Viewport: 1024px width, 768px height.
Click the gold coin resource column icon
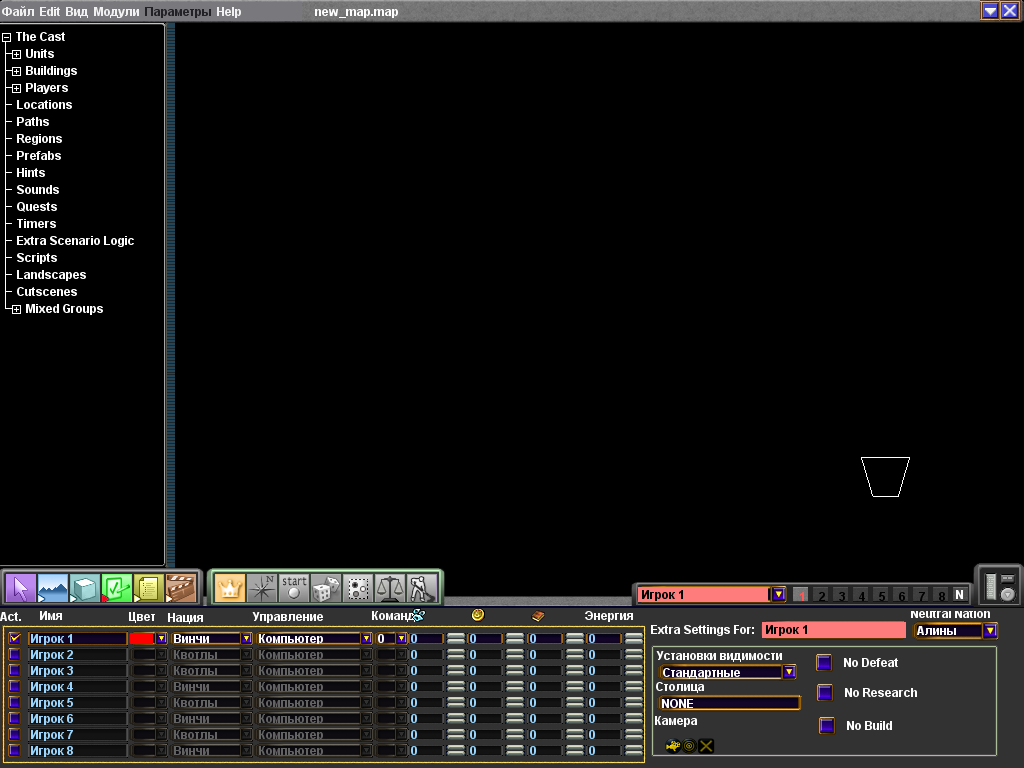(478, 615)
